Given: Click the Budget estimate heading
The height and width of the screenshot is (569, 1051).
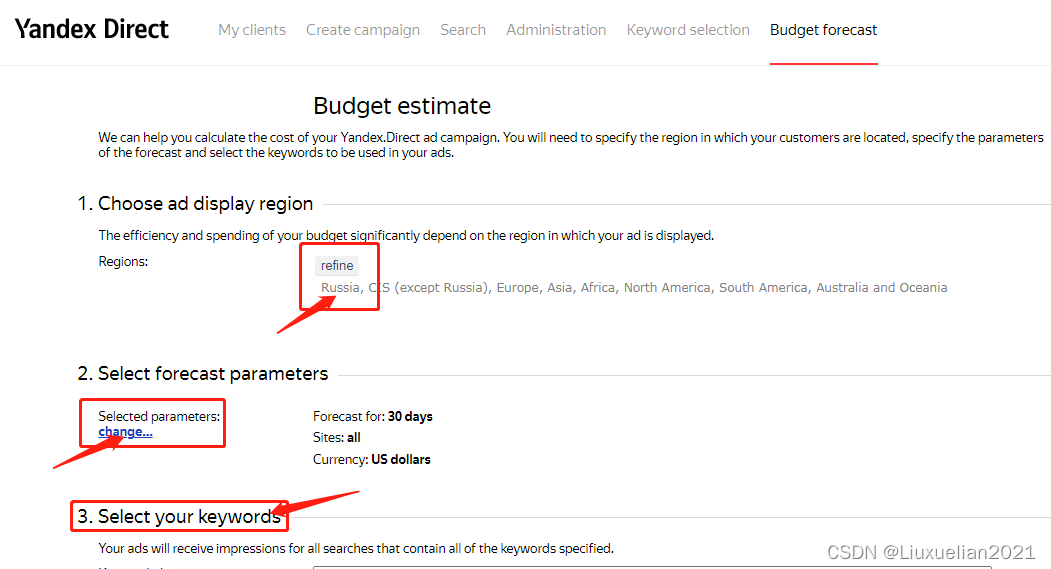Looking at the screenshot, I should click(x=402, y=106).
